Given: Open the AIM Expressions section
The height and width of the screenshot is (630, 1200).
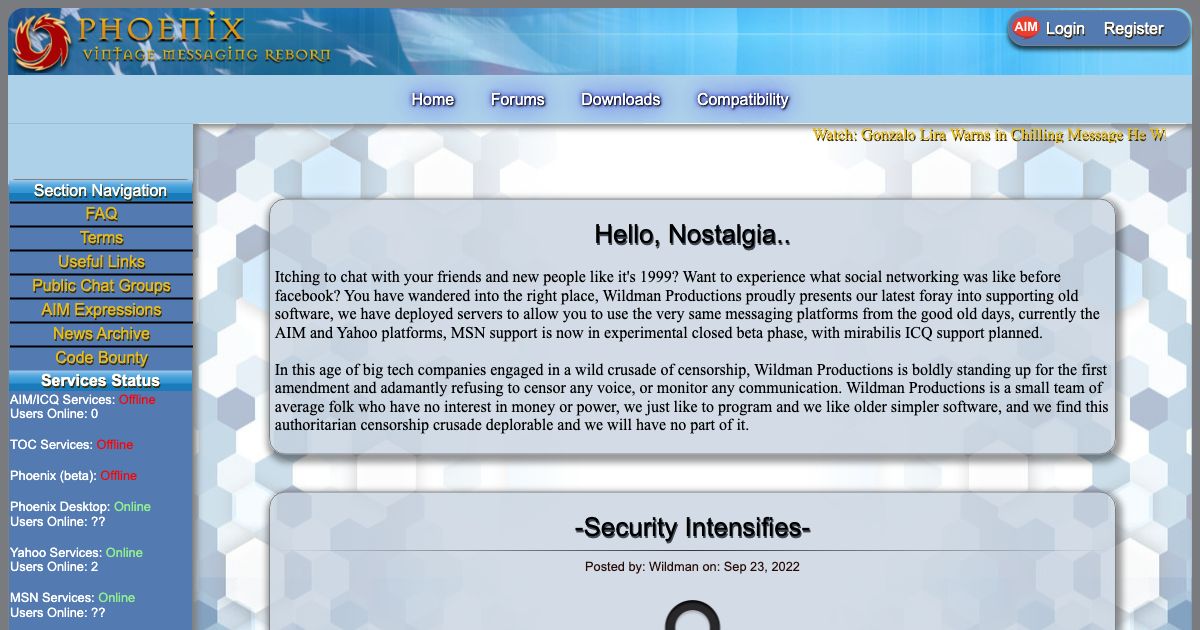Looking at the screenshot, I should pos(100,310).
